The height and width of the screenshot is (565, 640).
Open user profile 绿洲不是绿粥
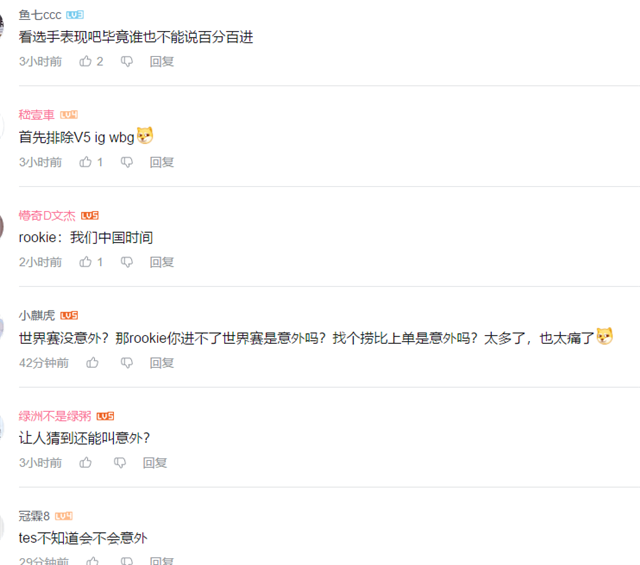(55, 416)
